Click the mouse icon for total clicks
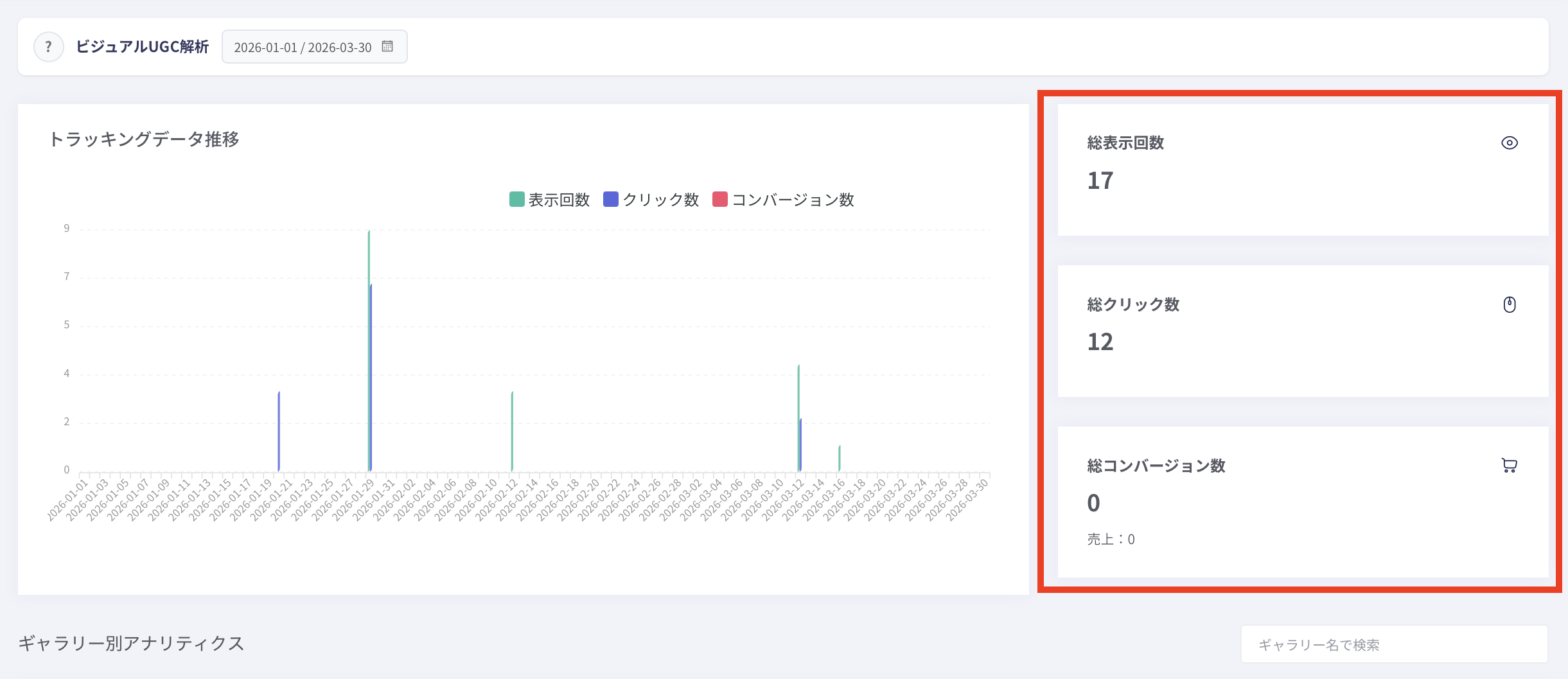Viewport: 1568px width, 679px height. point(1509,304)
